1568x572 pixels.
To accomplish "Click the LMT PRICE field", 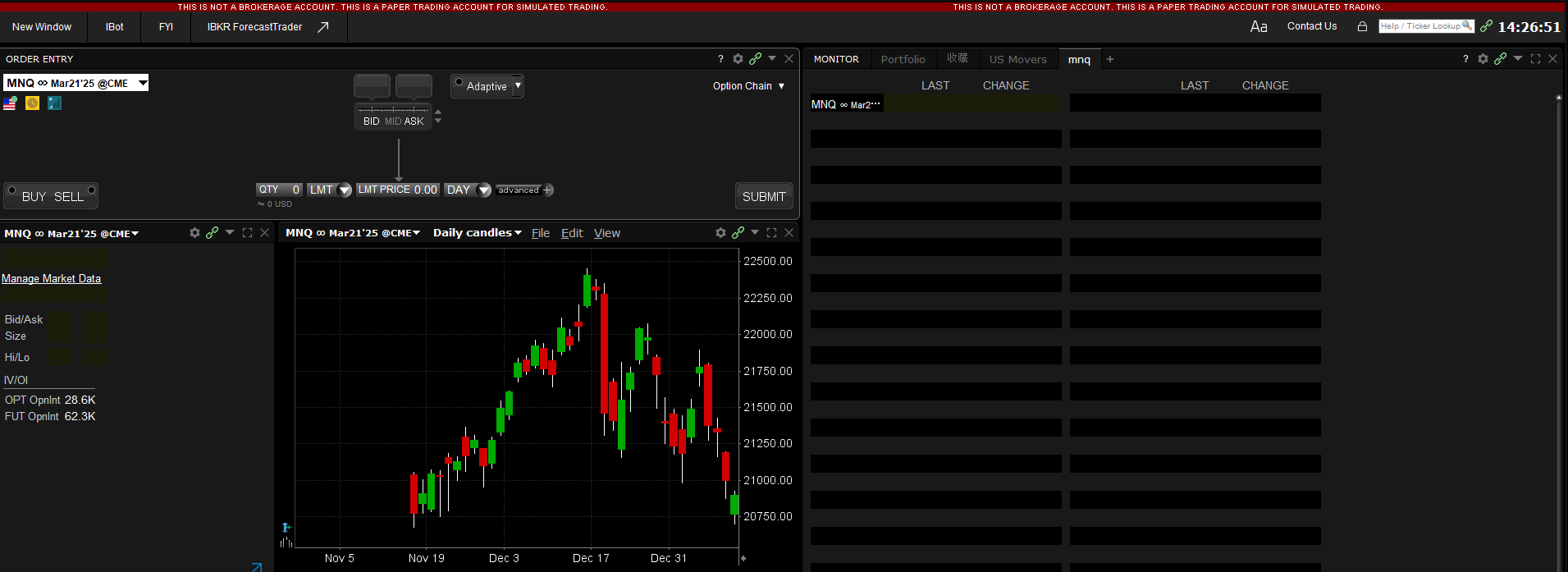I will point(398,190).
